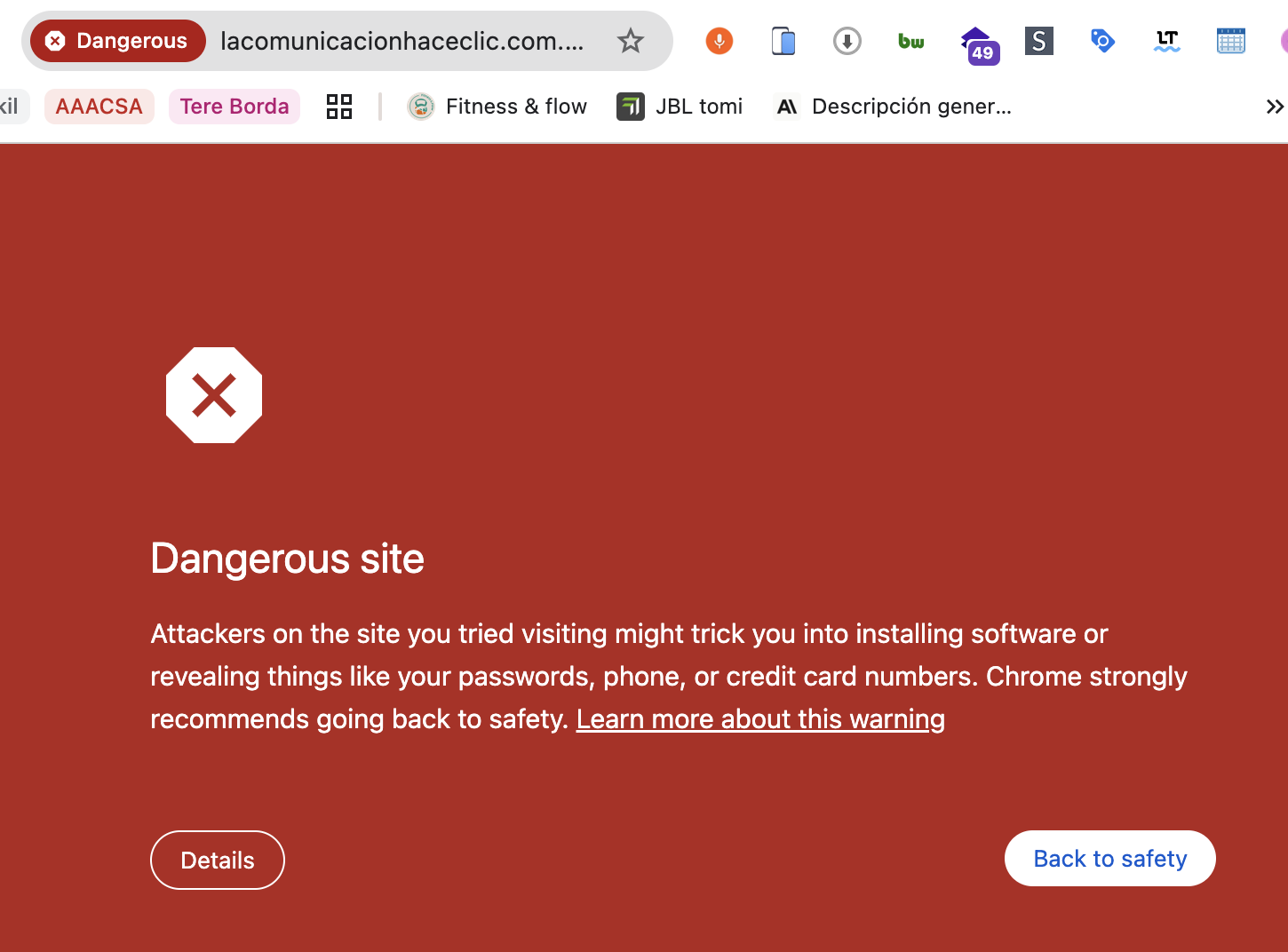
Task: Click the tab groups grid icon
Action: (x=339, y=107)
